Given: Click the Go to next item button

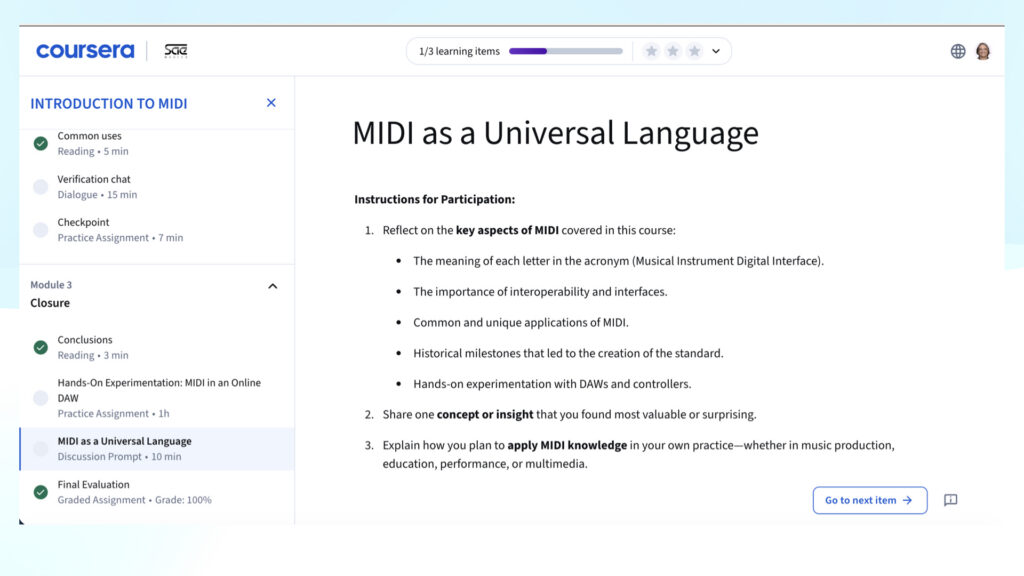Looking at the screenshot, I should pos(869,500).
